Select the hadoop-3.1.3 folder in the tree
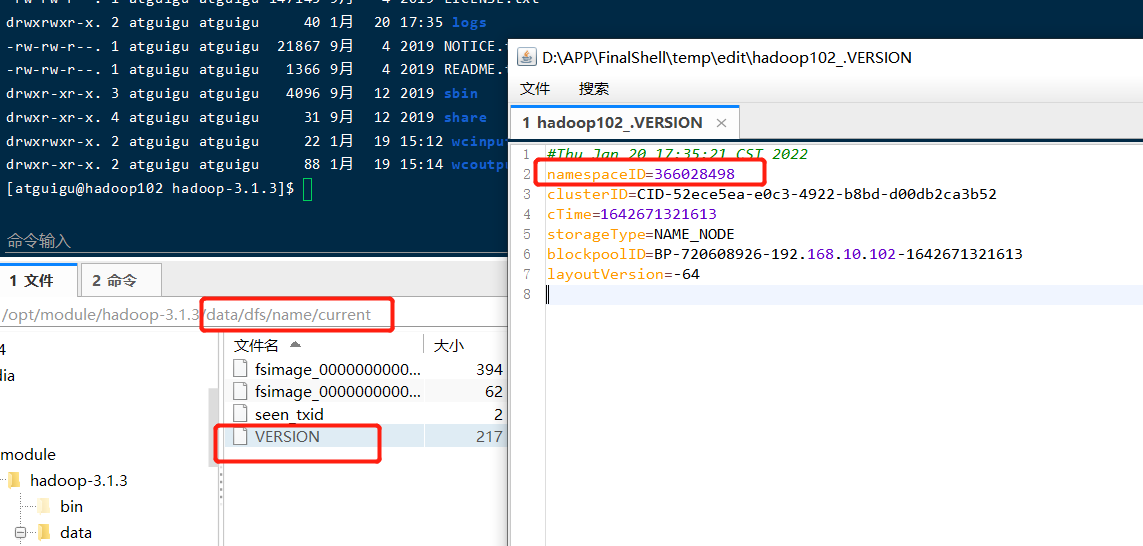This screenshot has height=546, width=1143. tap(79, 480)
